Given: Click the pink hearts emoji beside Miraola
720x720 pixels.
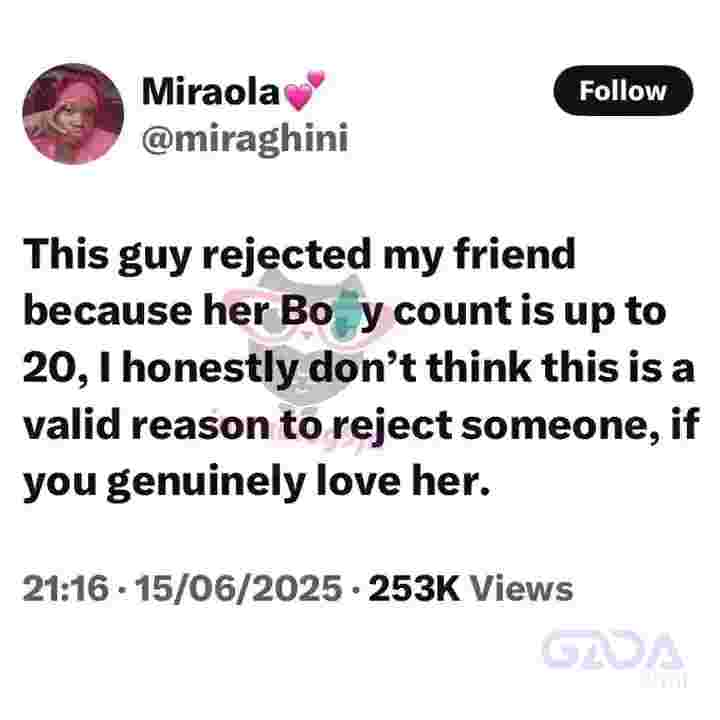Looking at the screenshot, I should (x=304, y=91).
